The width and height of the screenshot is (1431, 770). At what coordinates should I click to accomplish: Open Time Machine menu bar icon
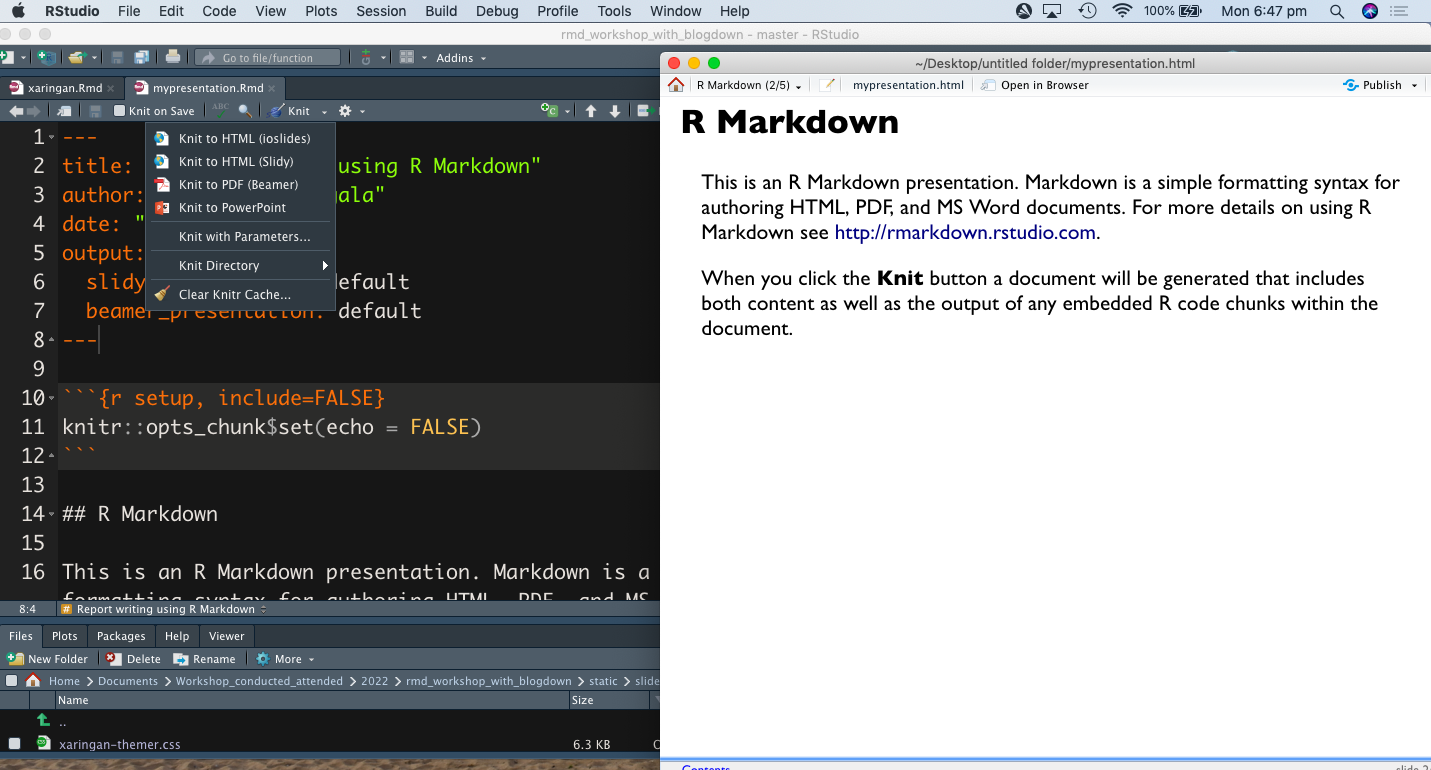click(1088, 11)
